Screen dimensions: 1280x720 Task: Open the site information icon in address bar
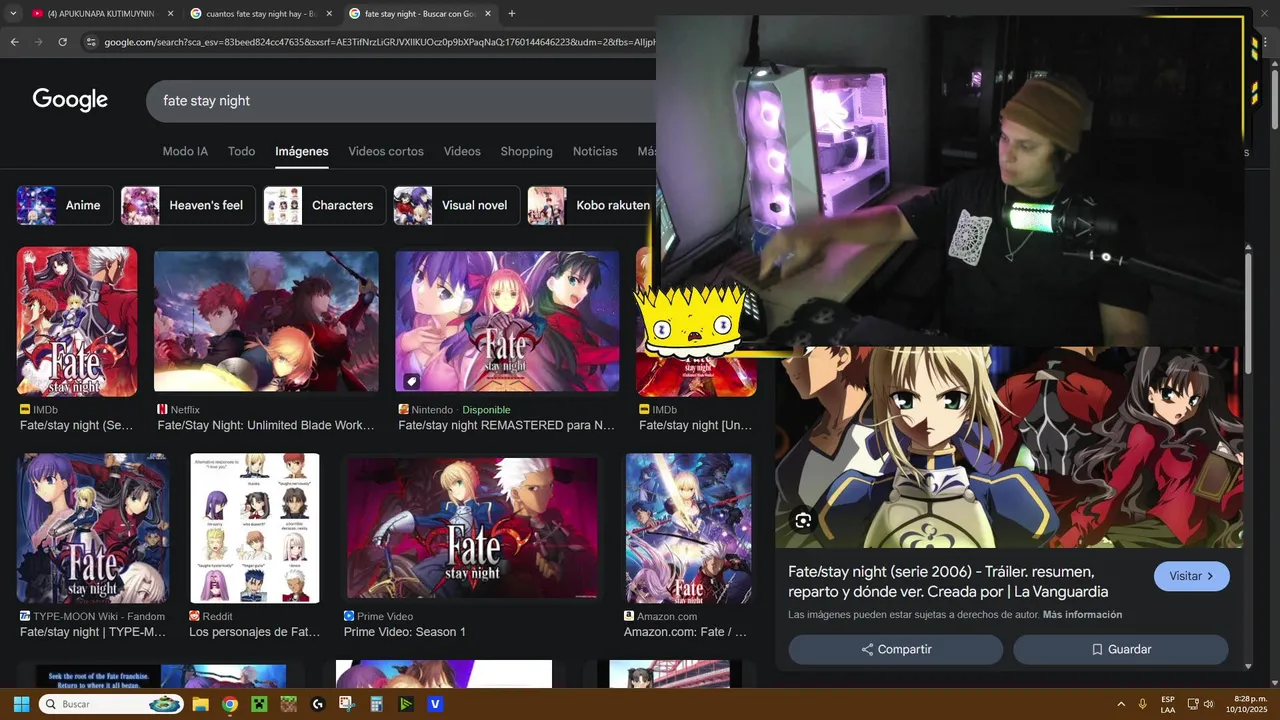tap(91, 42)
